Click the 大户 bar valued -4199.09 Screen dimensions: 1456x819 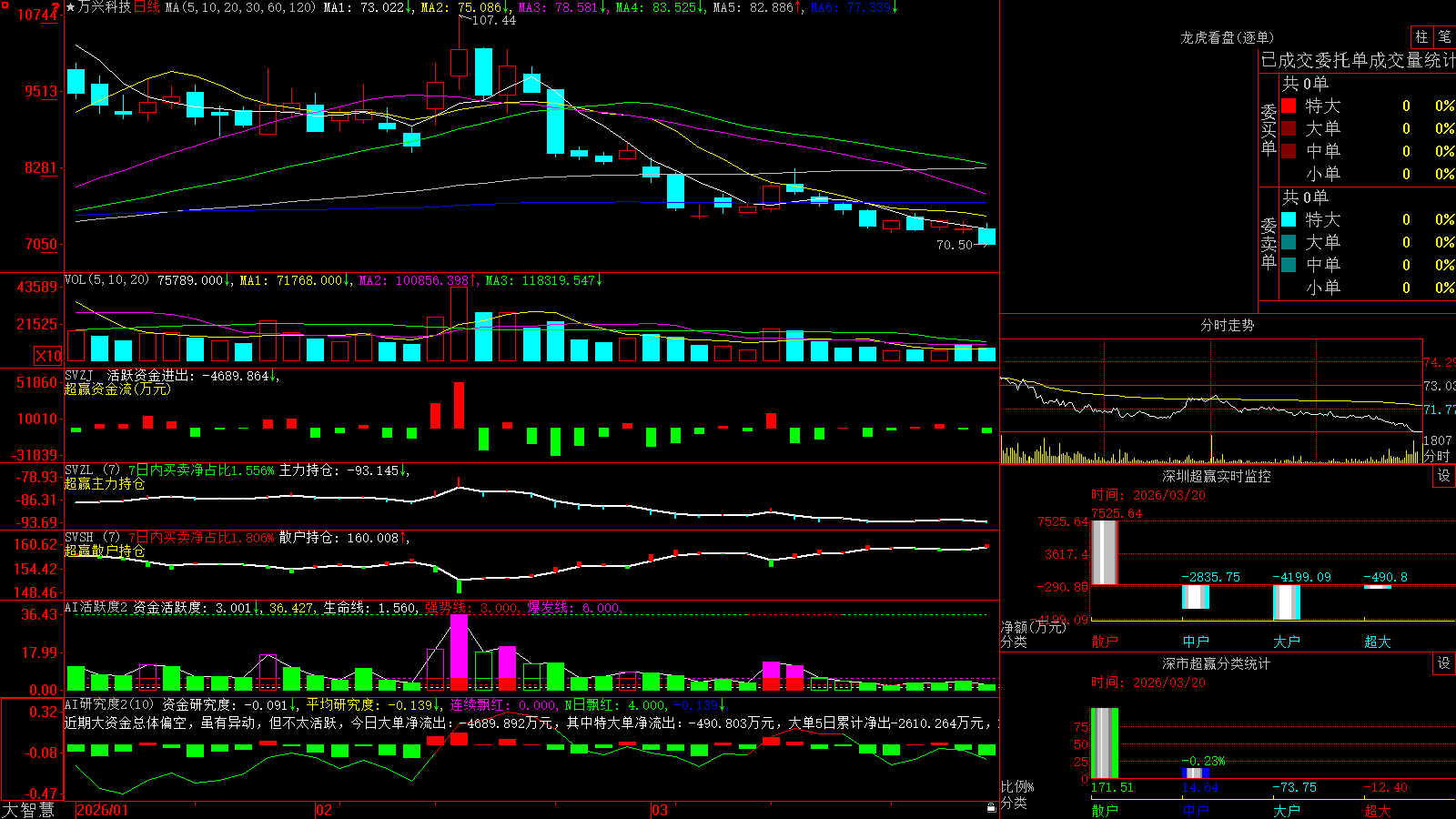[x=1286, y=602]
